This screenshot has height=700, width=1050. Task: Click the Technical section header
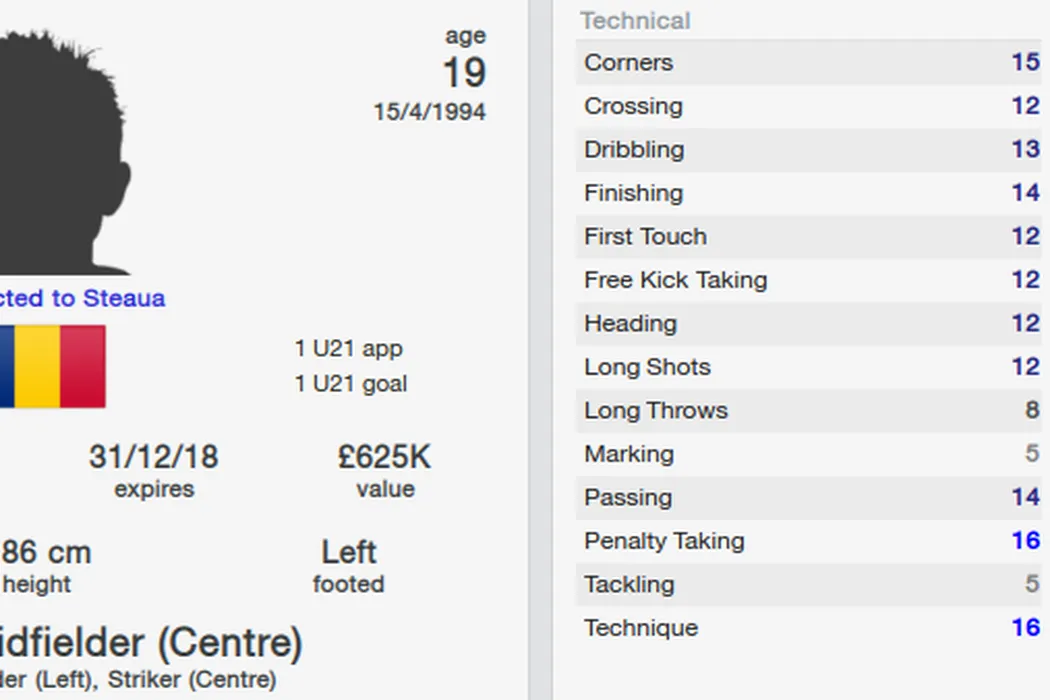[635, 20]
